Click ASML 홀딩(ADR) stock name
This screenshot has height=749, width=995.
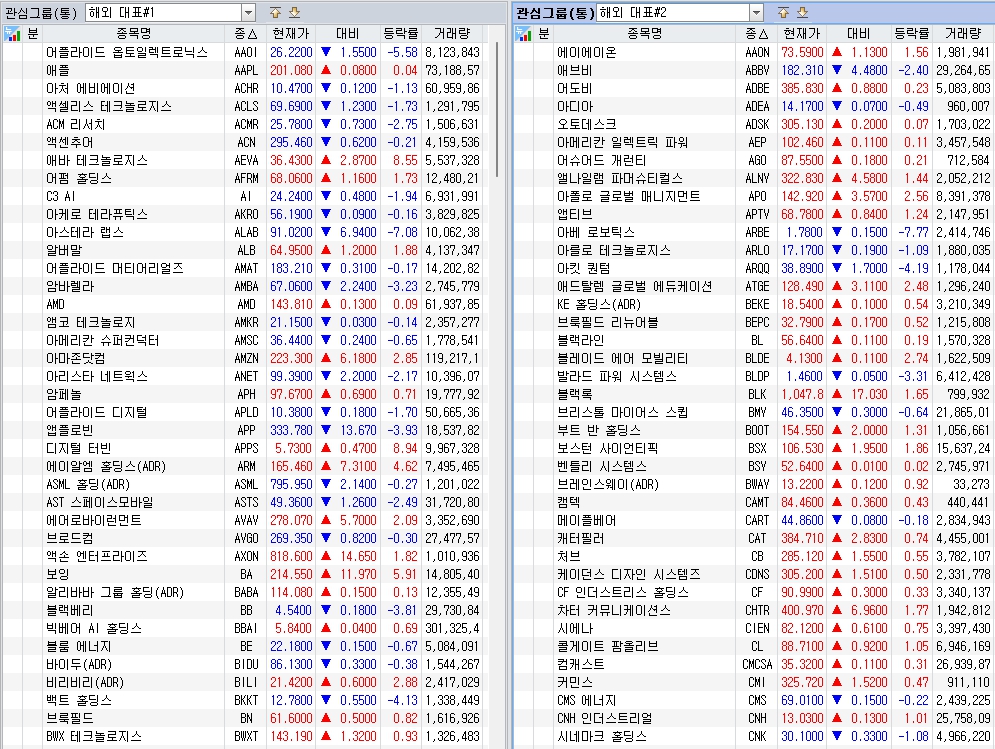(88, 484)
